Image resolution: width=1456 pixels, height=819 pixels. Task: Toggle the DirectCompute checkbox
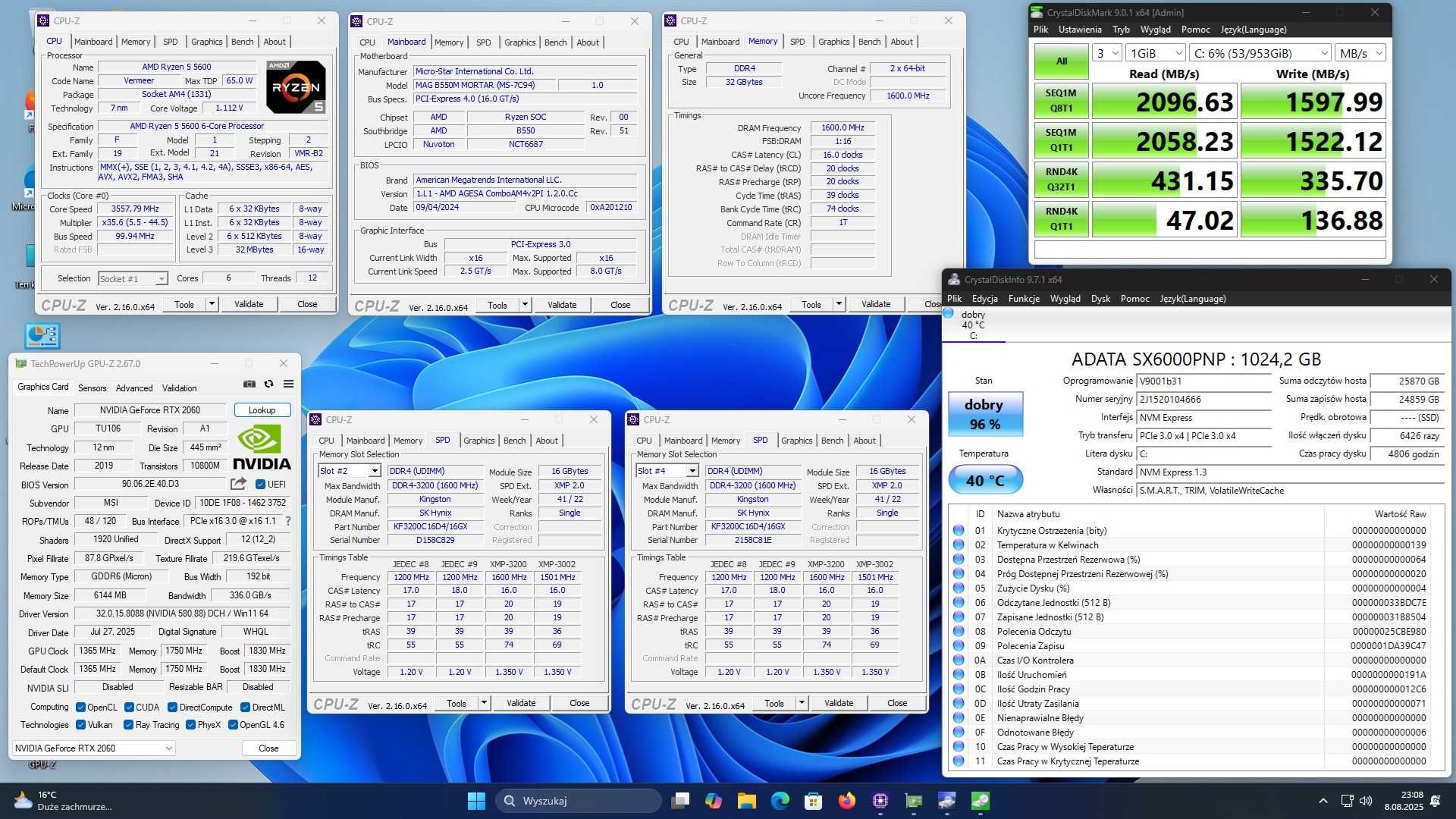pyautogui.click(x=173, y=707)
